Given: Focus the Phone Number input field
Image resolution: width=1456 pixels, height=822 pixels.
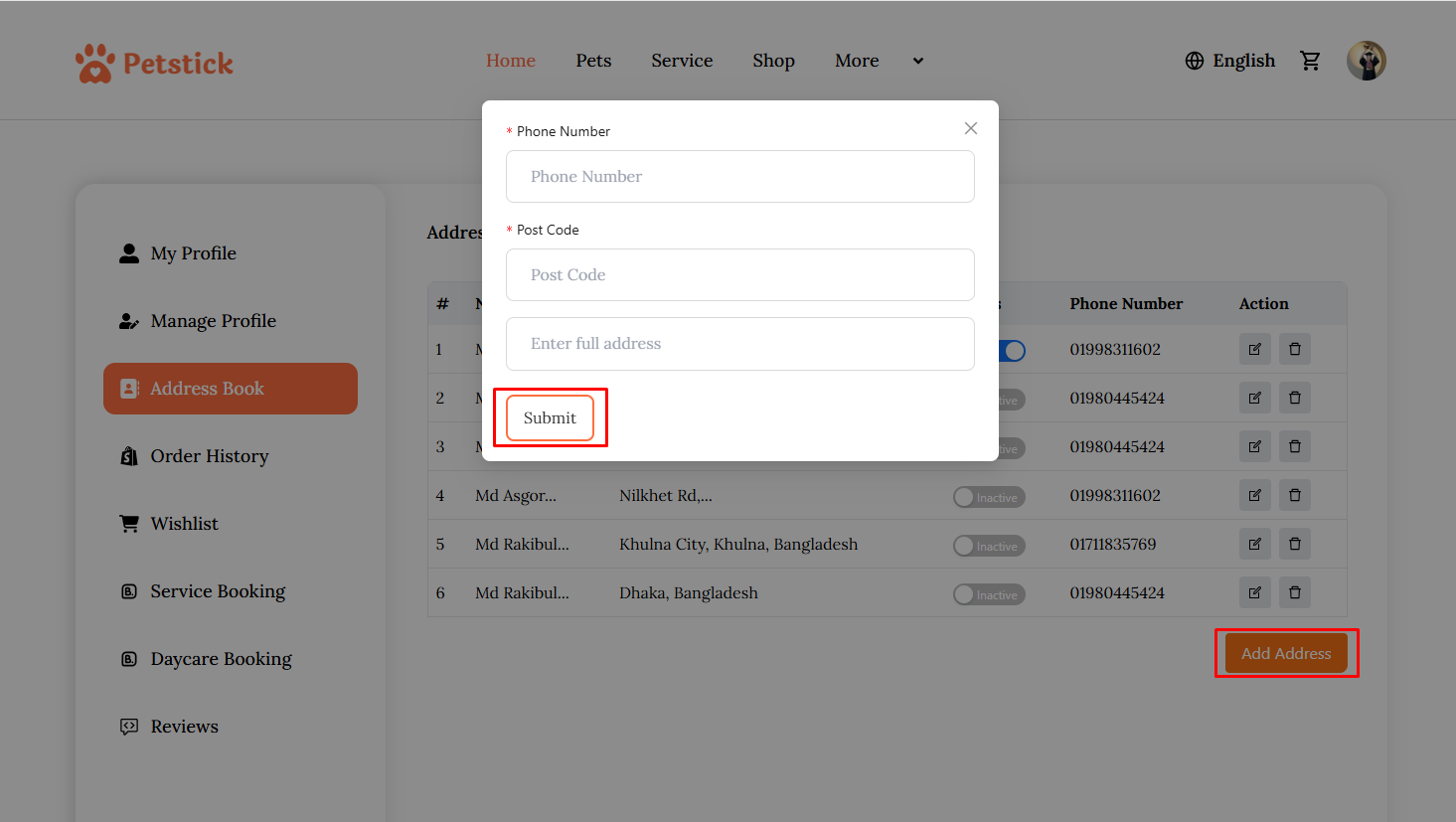Looking at the screenshot, I should pyautogui.click(x=739, y=176).
